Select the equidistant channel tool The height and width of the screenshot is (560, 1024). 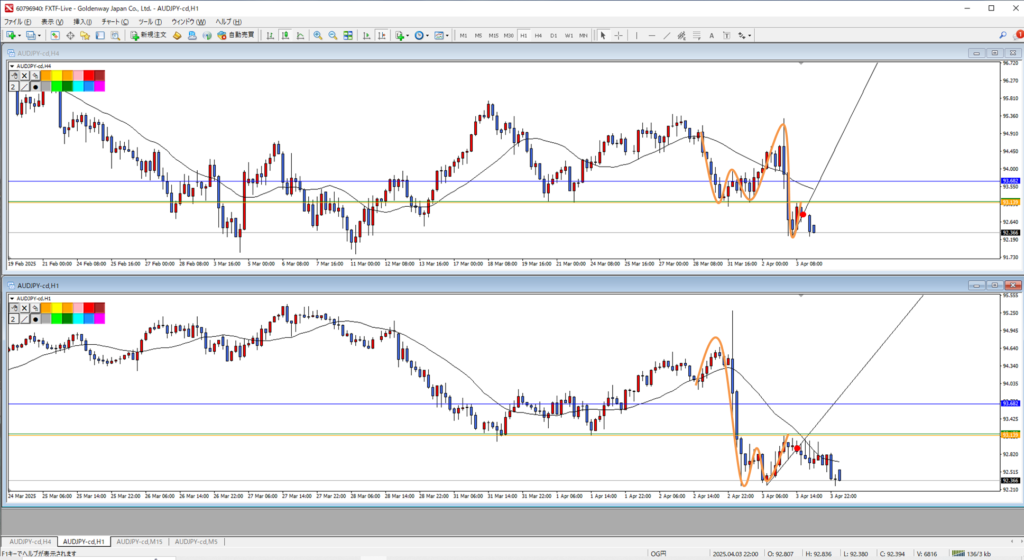pos(681,35)
